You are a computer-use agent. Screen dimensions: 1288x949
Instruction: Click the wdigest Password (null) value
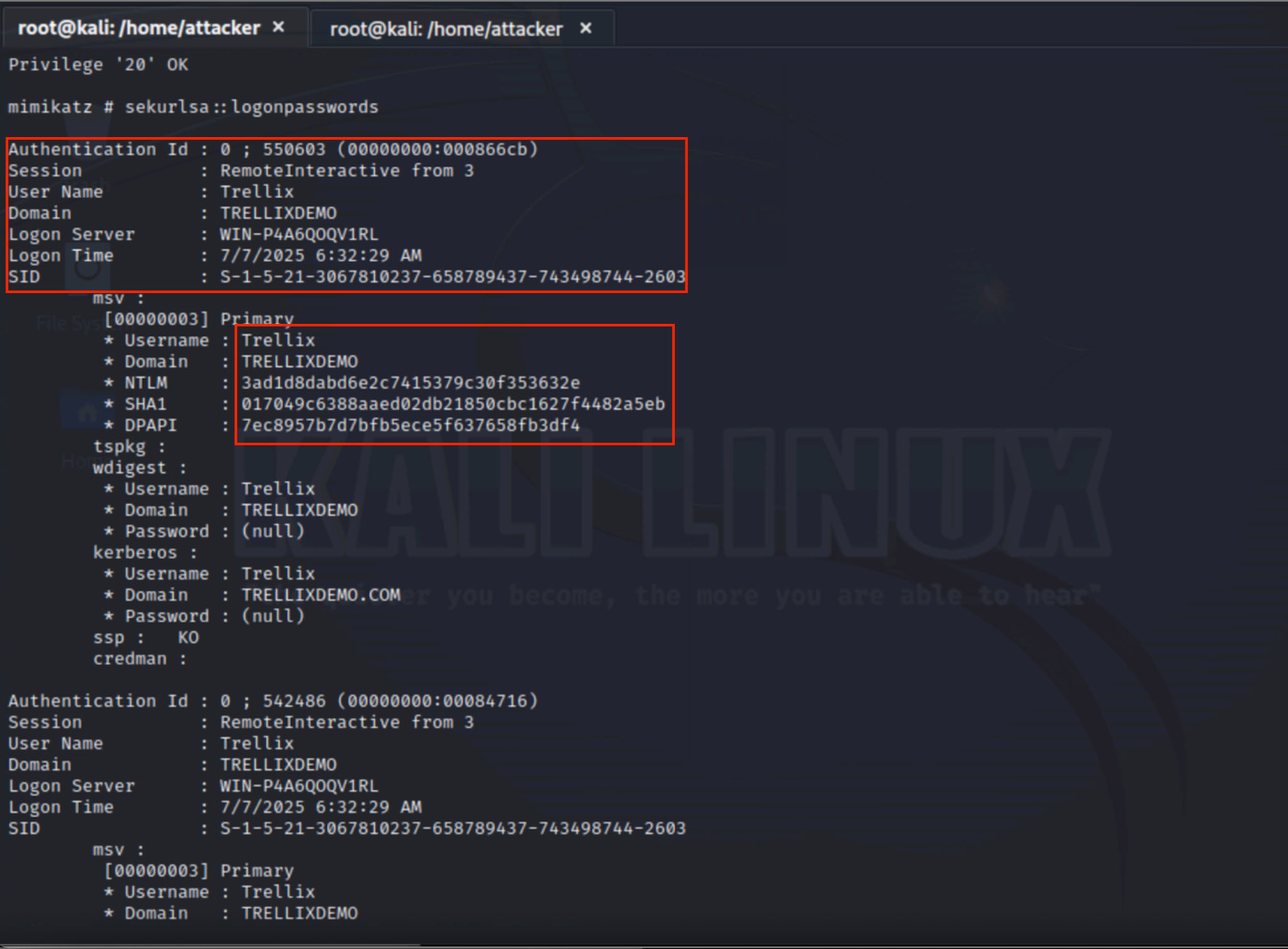[x=273, y=531]
